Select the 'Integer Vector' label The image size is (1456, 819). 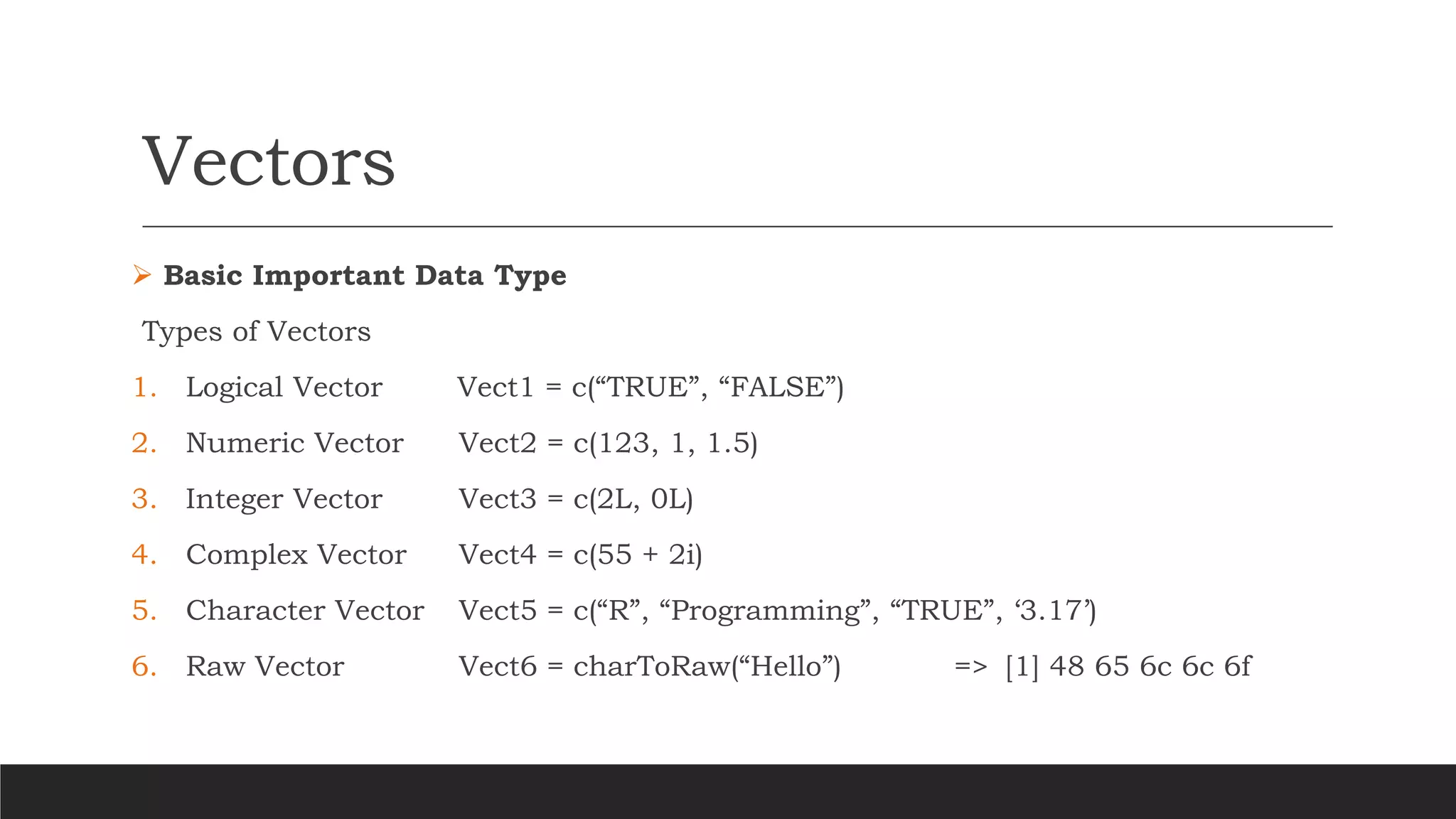click(x=284, y=499)
